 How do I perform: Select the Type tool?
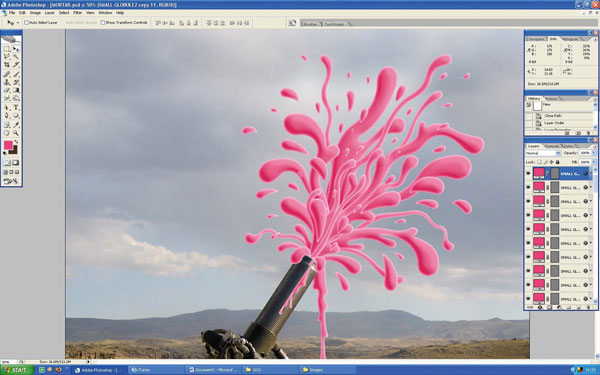[16, 107]
